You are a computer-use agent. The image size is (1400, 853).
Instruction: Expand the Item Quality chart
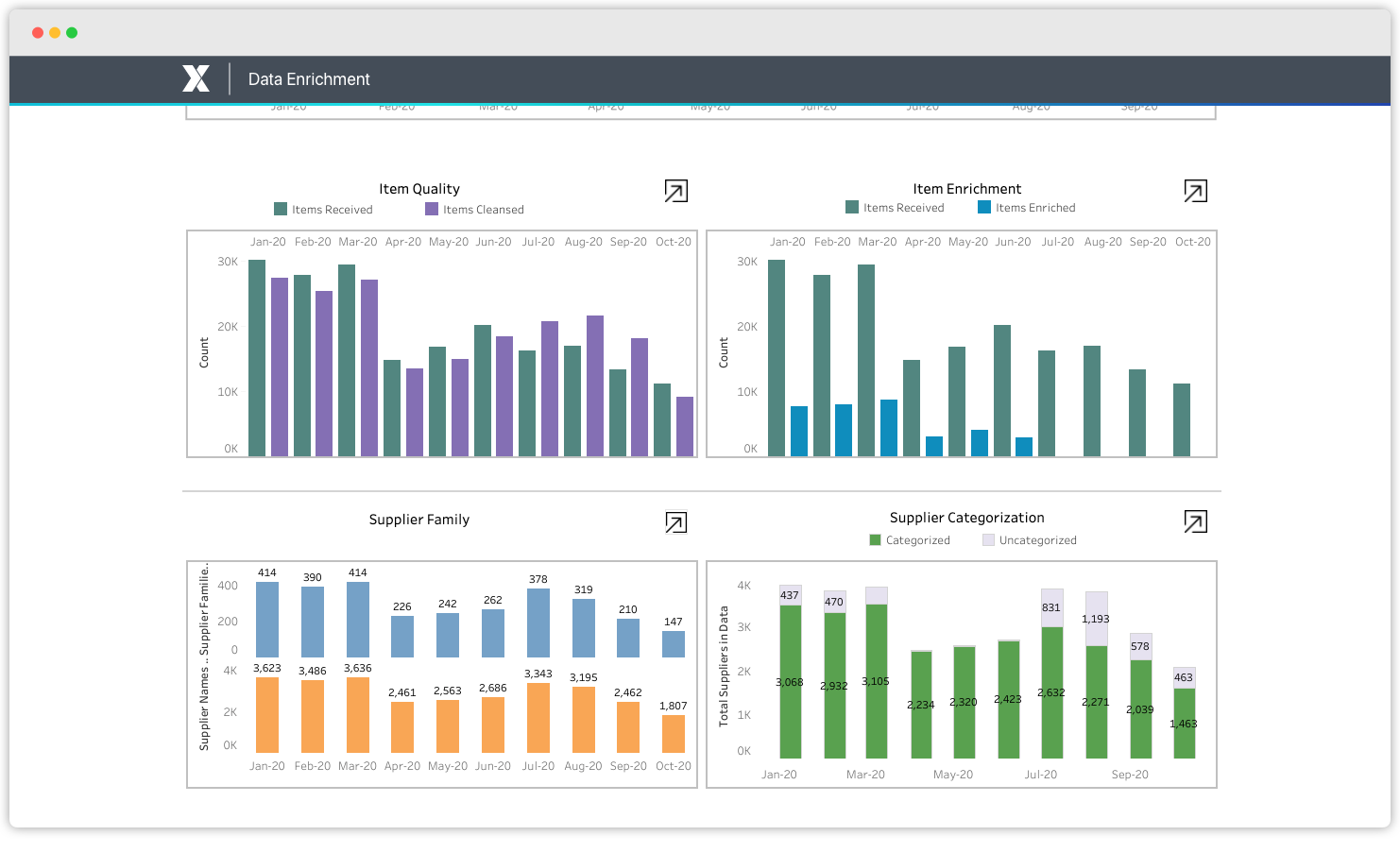[676, 191]
